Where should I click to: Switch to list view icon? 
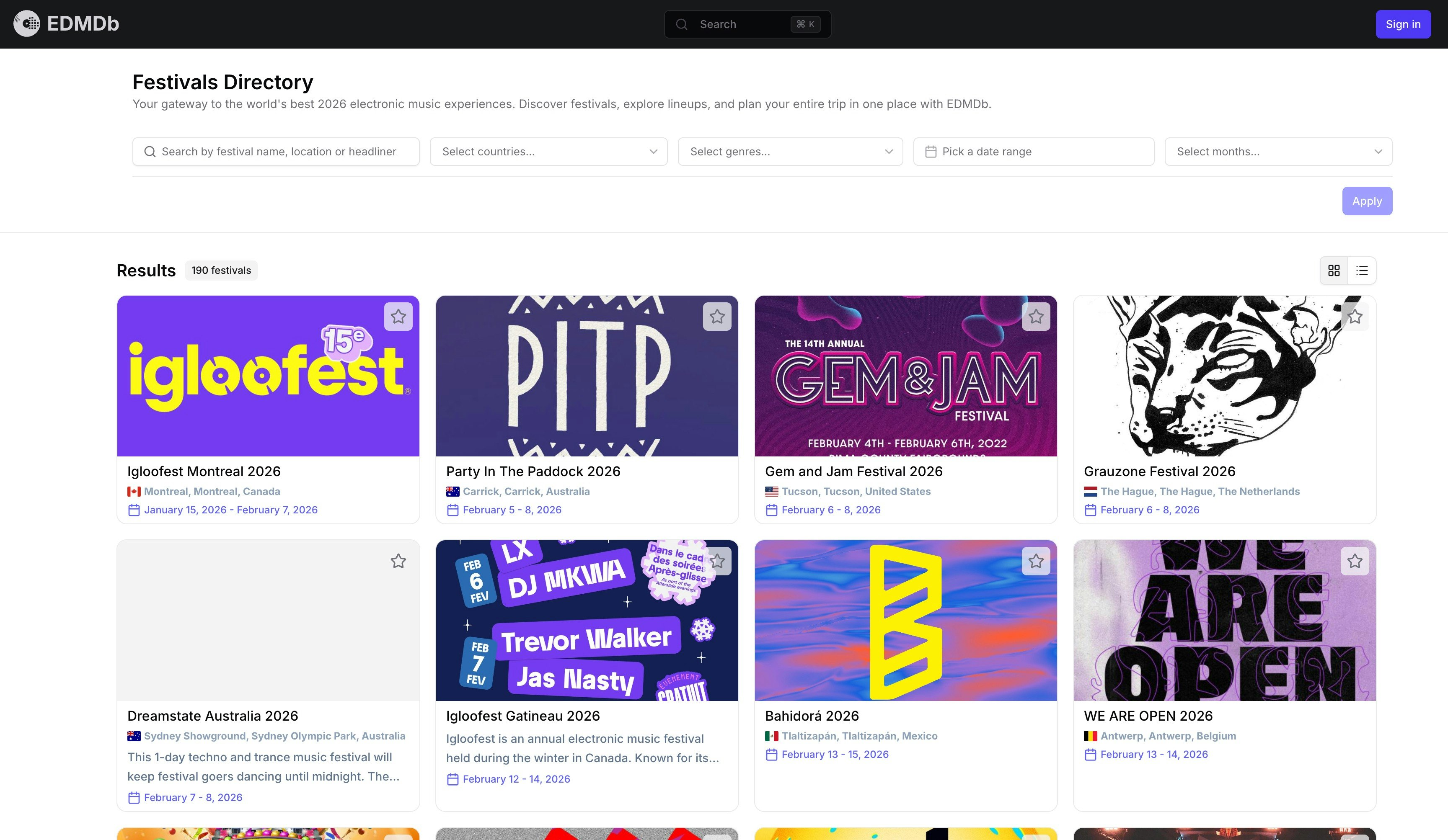click(x=1362, y=270)
